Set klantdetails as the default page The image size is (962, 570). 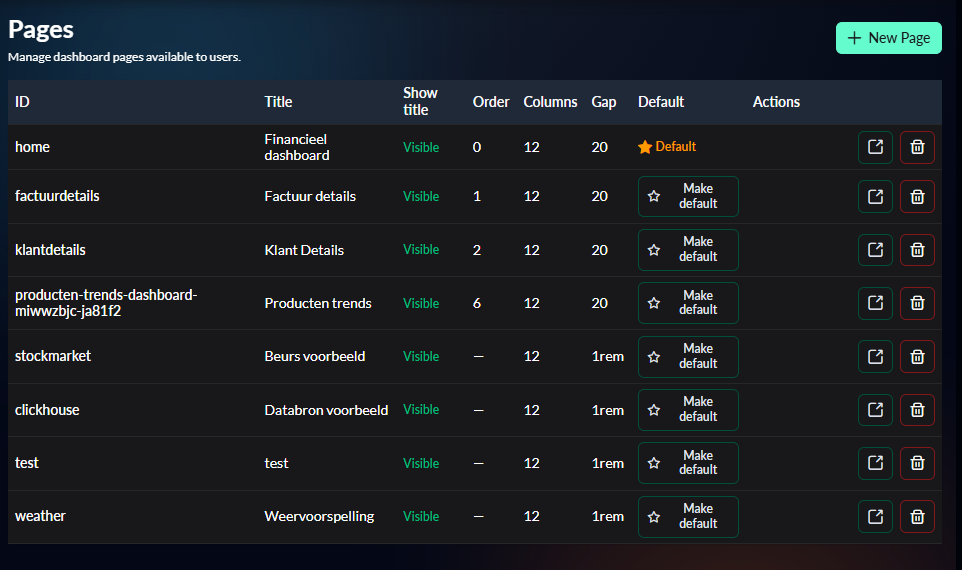coord(688,250)
